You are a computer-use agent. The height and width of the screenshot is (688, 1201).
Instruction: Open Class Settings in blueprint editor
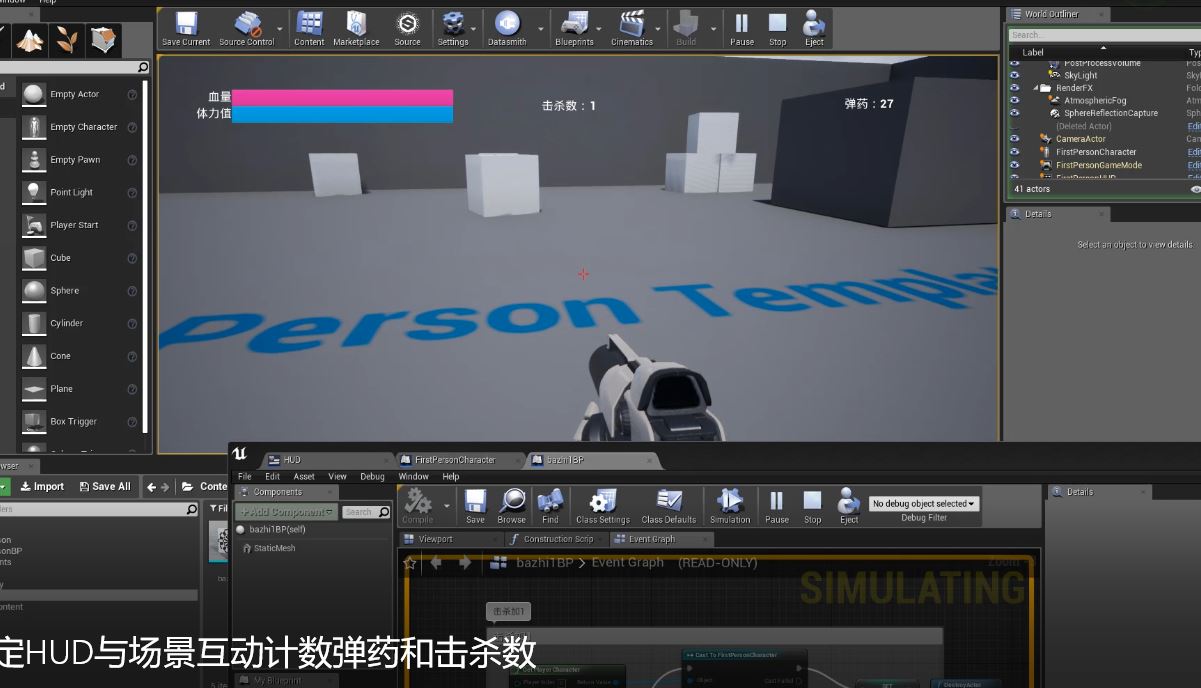click(x=602, y=506)
